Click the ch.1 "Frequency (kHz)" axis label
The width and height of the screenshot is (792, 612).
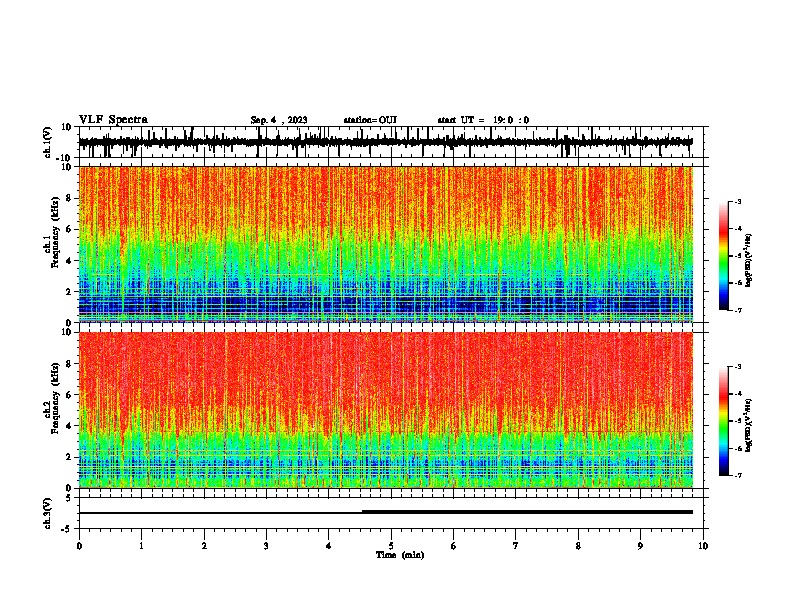click(x=56, y=233)
